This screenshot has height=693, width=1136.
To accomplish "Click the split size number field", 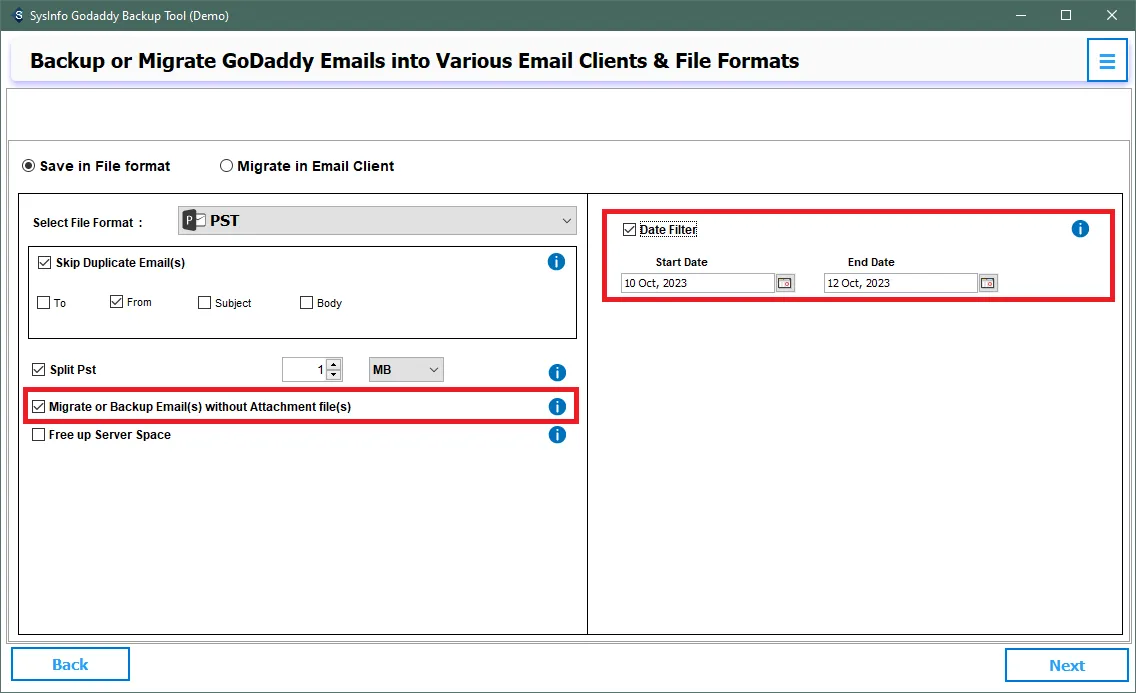I will [304, 369].
